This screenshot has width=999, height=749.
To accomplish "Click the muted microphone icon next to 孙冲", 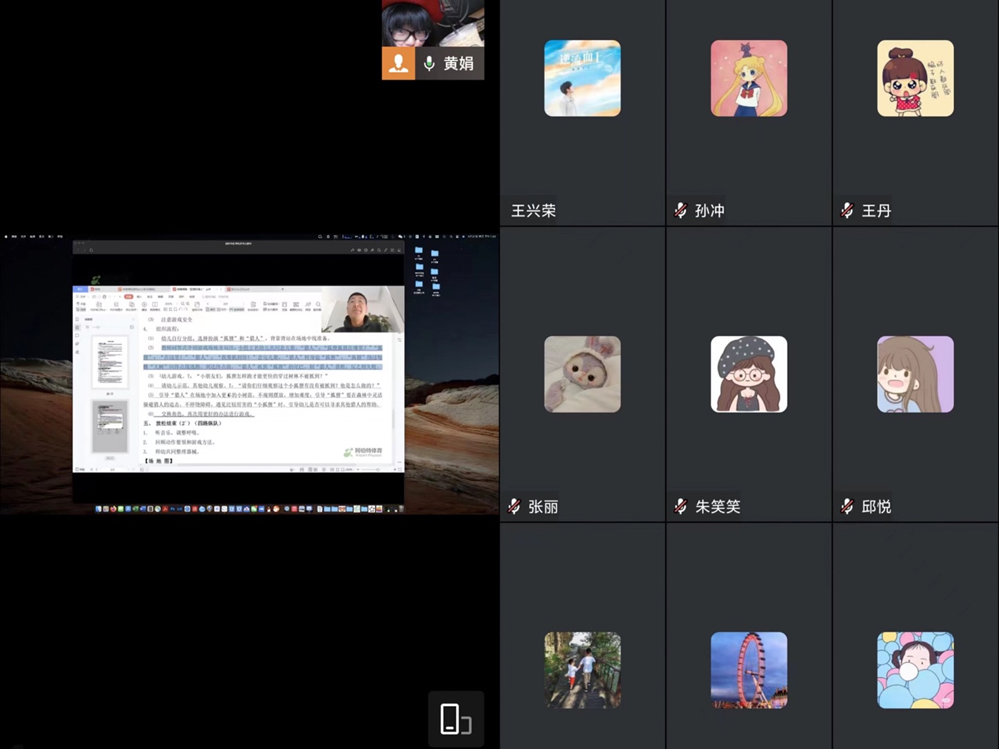I will click(x=681, y=211).
